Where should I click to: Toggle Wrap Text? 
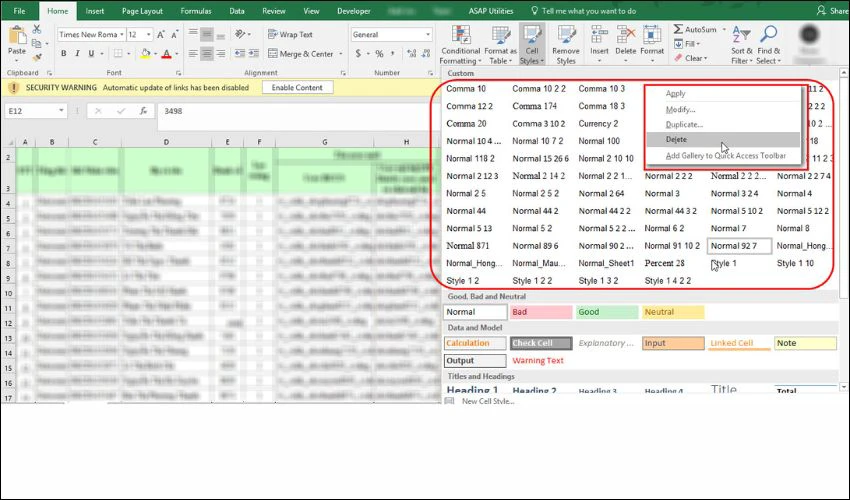click(291, 34)
